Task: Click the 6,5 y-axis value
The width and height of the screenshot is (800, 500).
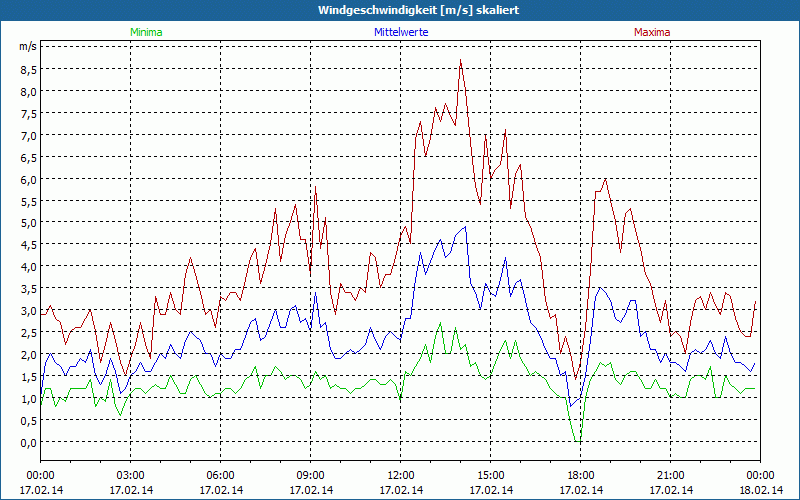Action: pos(28,158)
